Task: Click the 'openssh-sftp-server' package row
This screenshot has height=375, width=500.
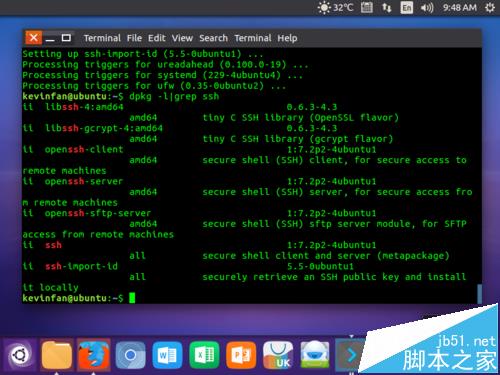Action: pyautogui.click(x=199, y=213)
